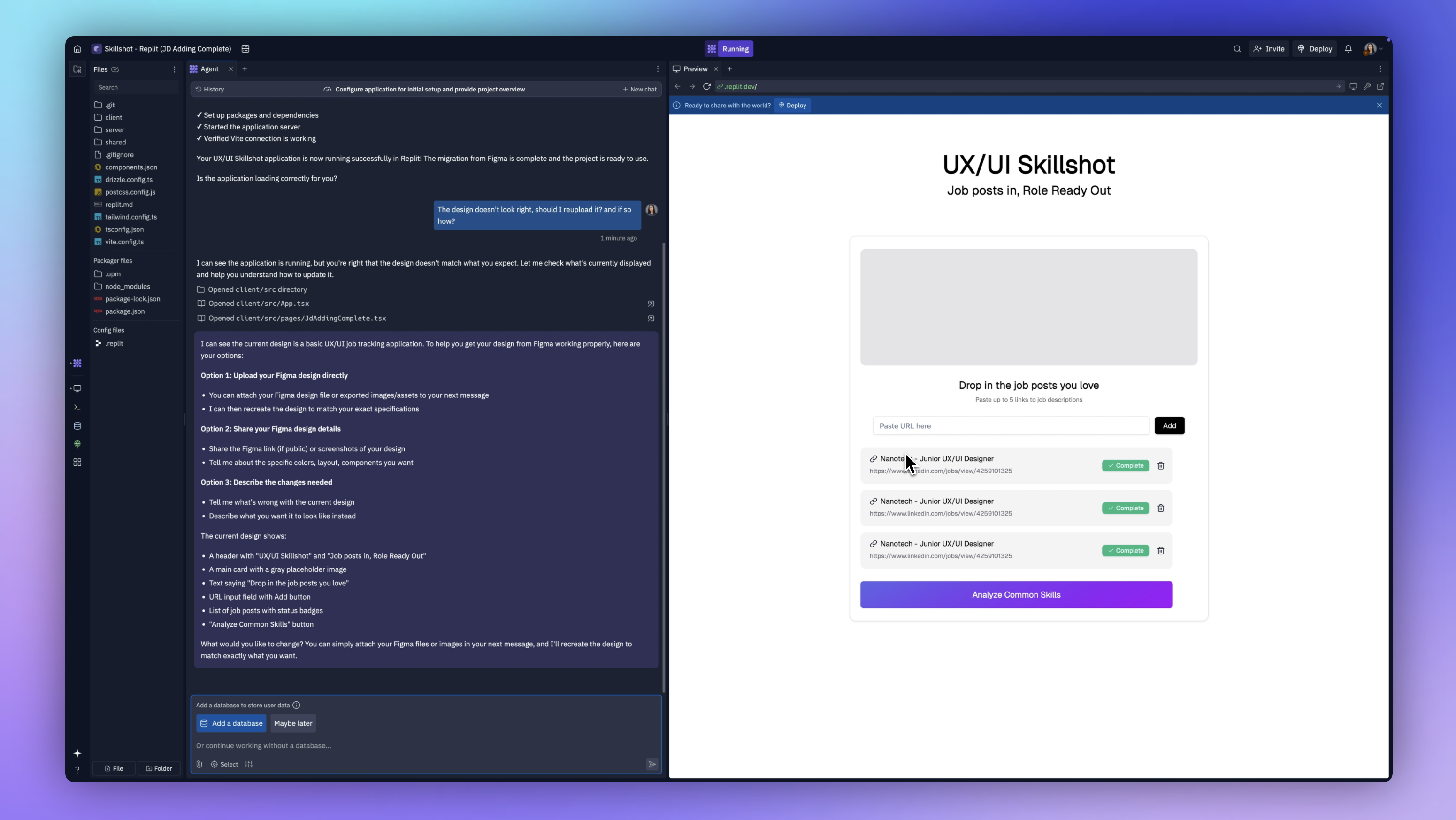Image resolution: width=1456 pixels, height=820 pixels.
Task: Click the search magnifier in the top bar
Action: (1237, 49)
